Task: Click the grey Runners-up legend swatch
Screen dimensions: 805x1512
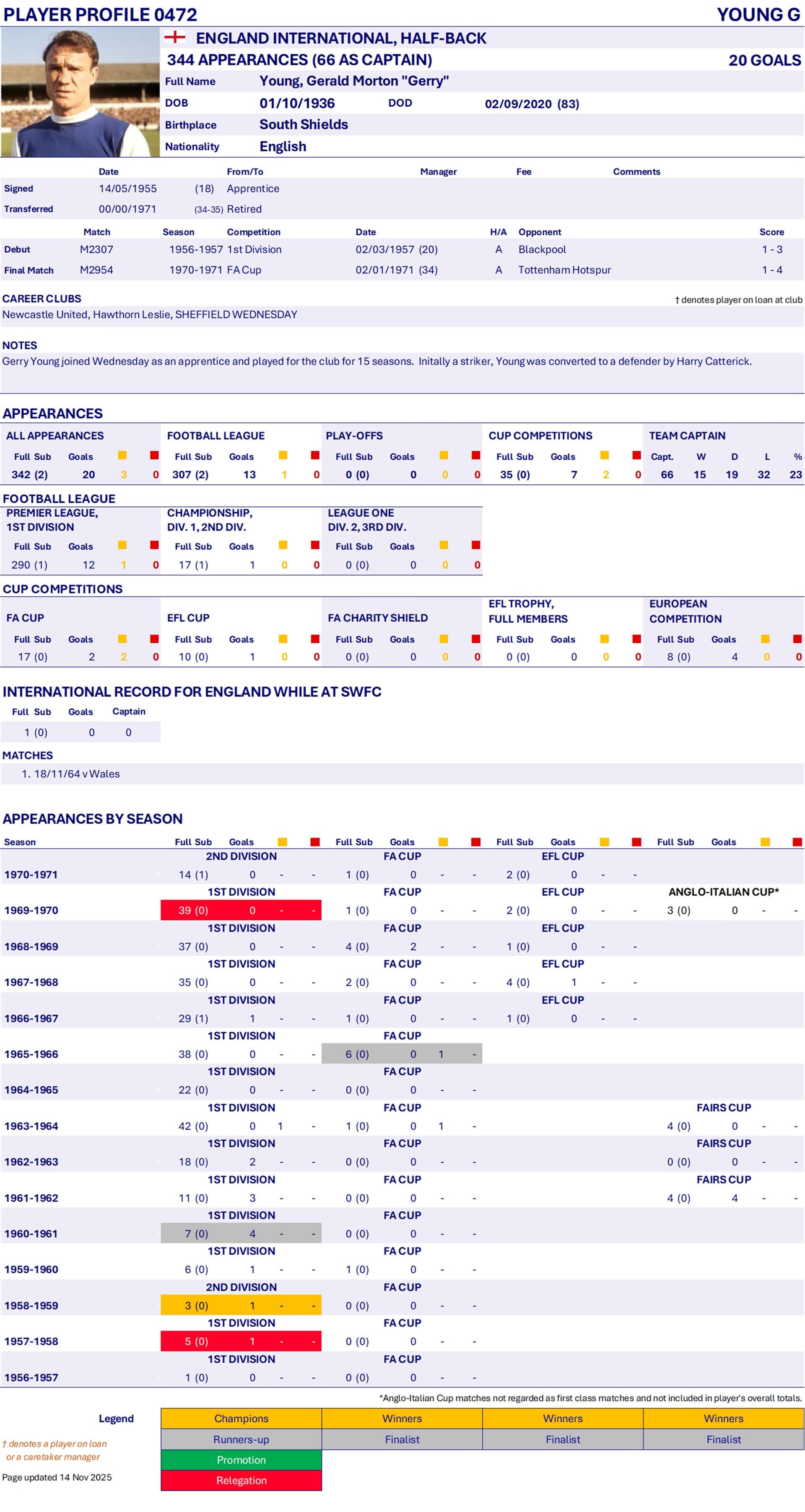Action: click(x=241, y=1439)
